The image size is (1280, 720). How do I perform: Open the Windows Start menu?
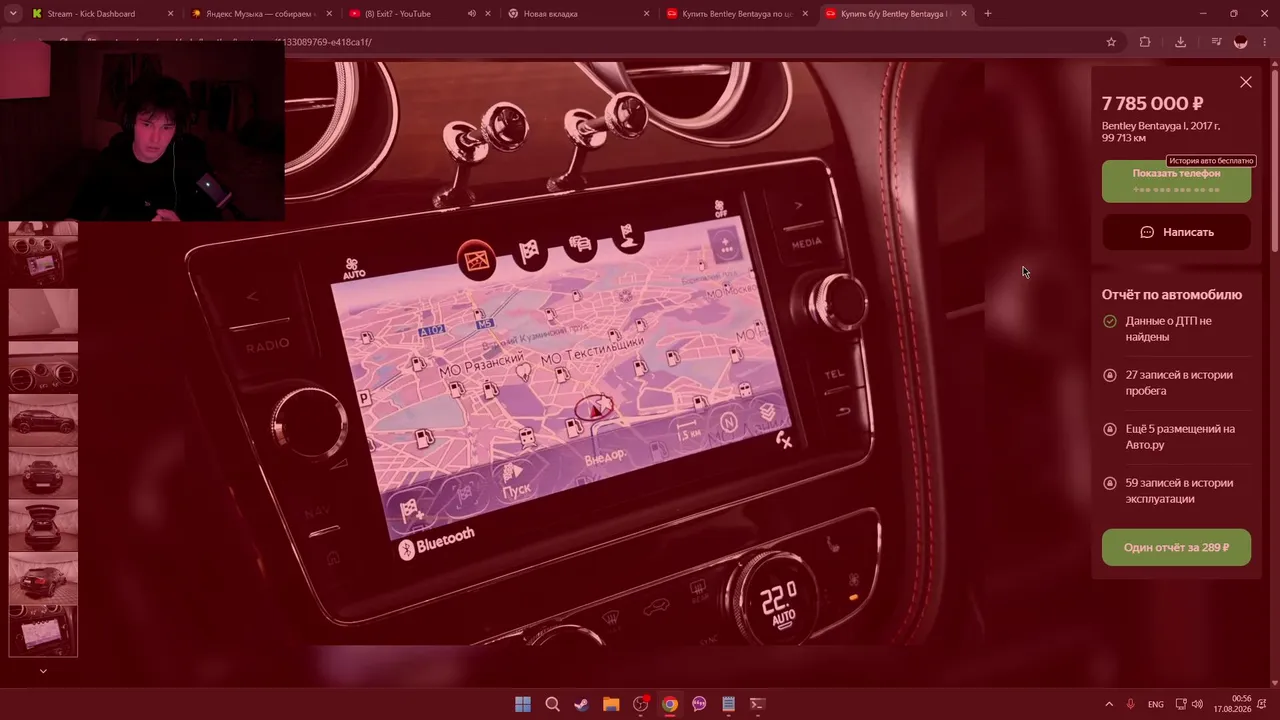tap(523, 704)
